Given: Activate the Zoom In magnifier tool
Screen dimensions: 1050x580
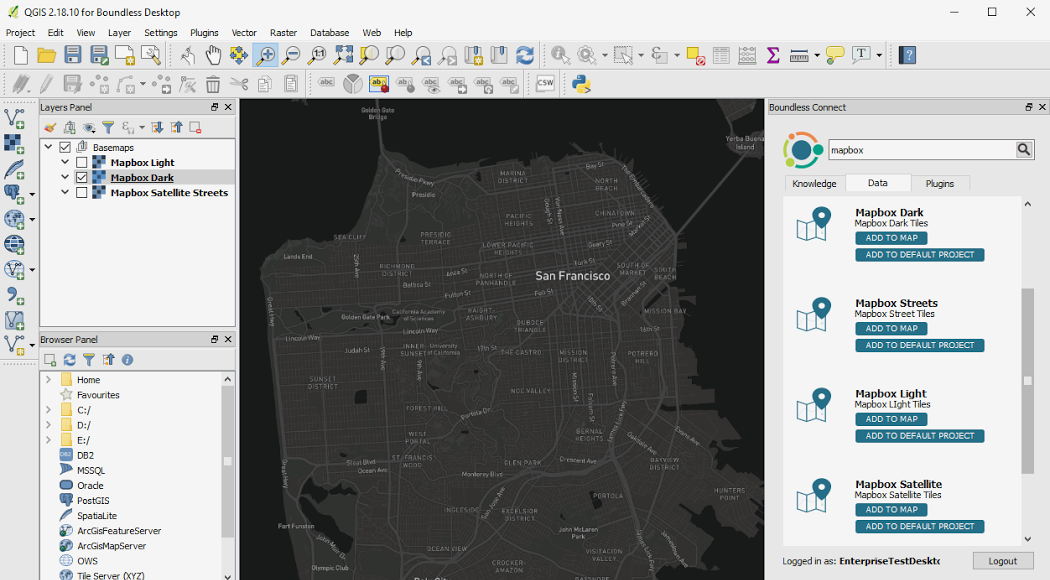Looking at the screenshot, I should pos(265,56).
